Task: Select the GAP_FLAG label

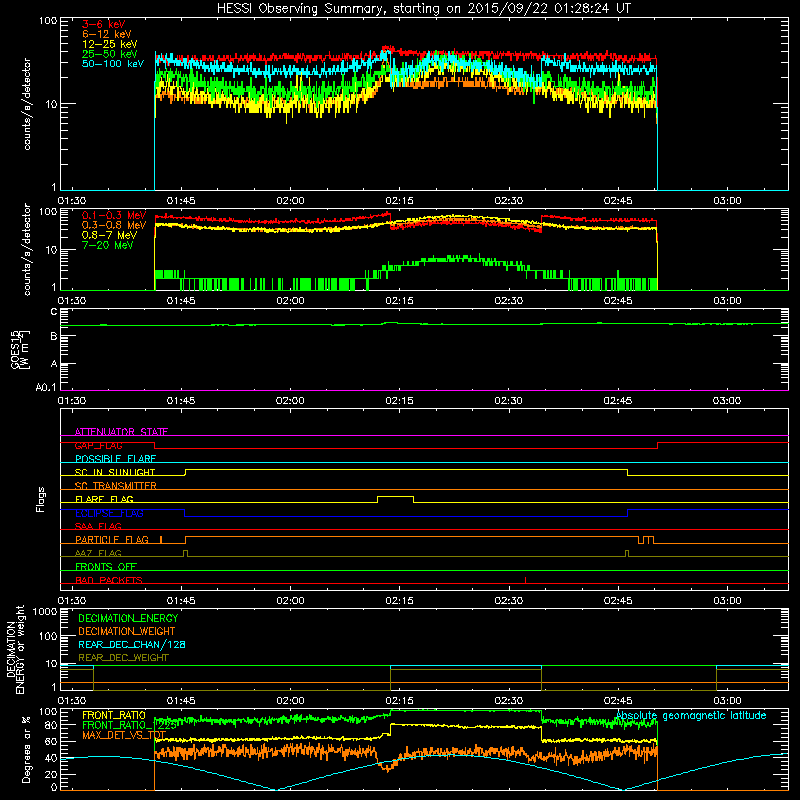Action: pyautogui.click(x=98, y=445)
